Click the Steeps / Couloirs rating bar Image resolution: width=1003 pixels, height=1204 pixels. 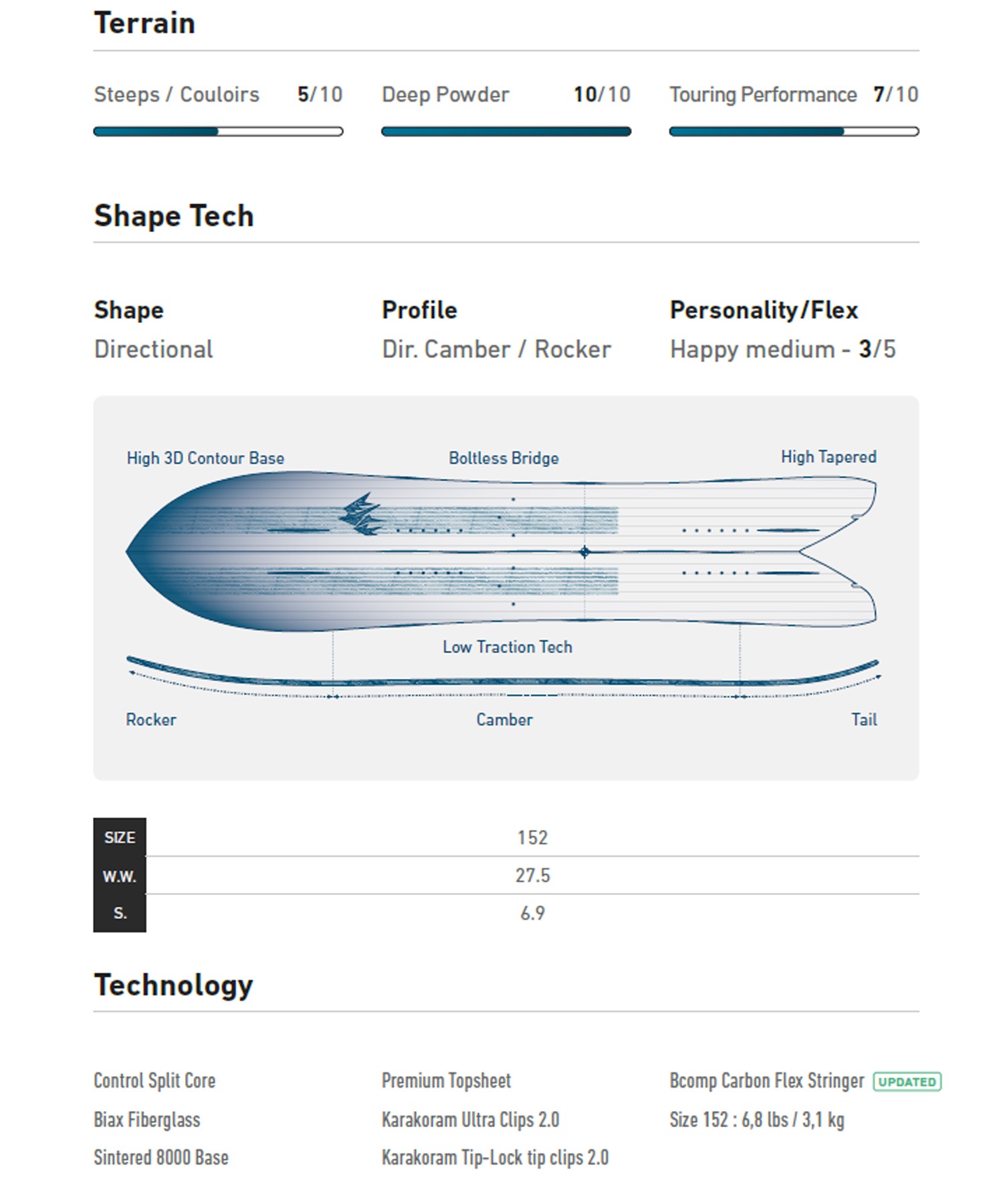point(218,132)
